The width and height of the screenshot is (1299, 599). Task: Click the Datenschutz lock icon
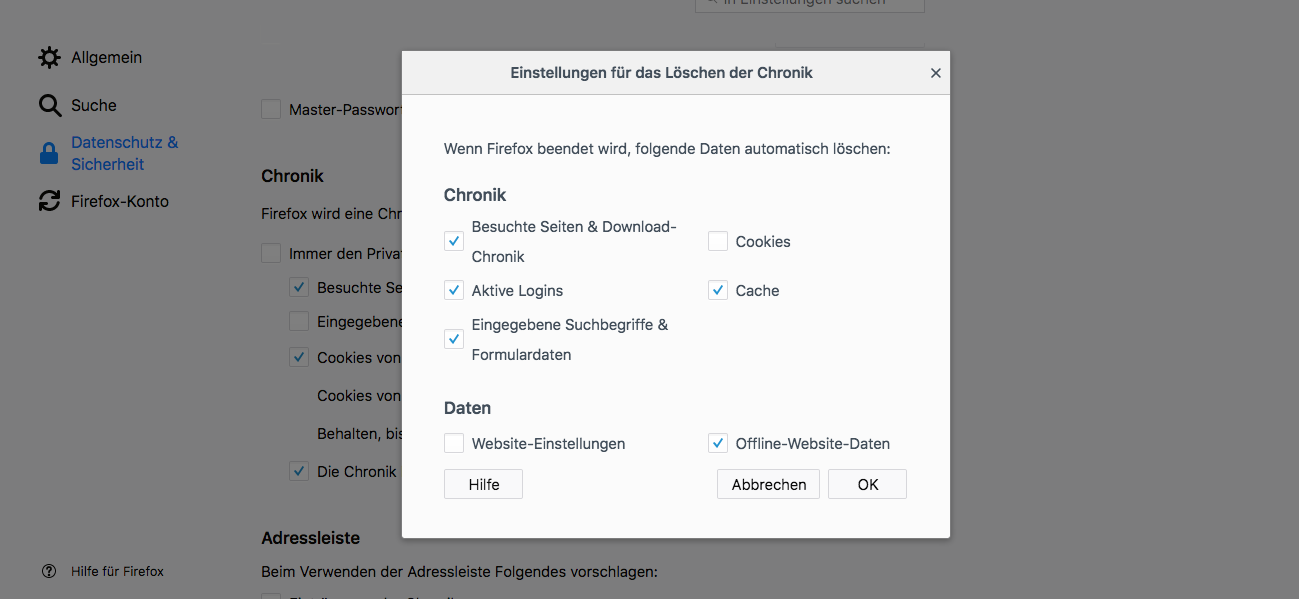49,154
